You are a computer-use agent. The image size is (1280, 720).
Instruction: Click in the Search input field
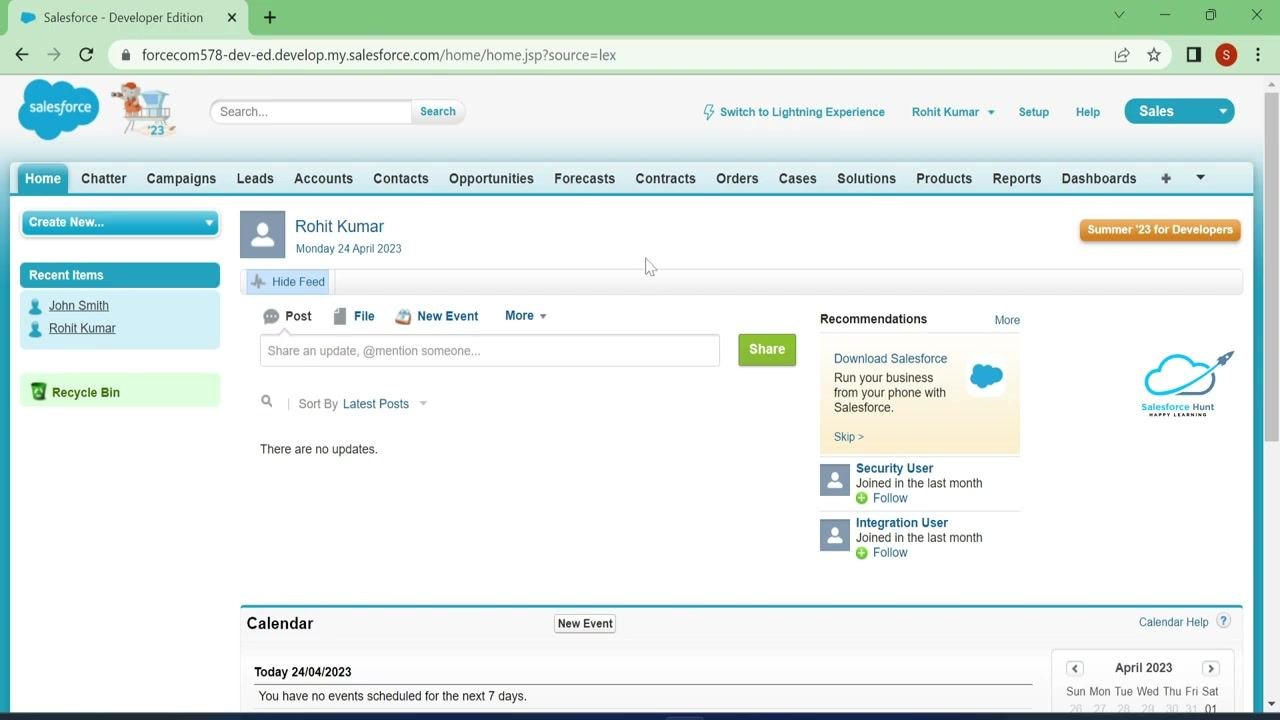point(311,112)
